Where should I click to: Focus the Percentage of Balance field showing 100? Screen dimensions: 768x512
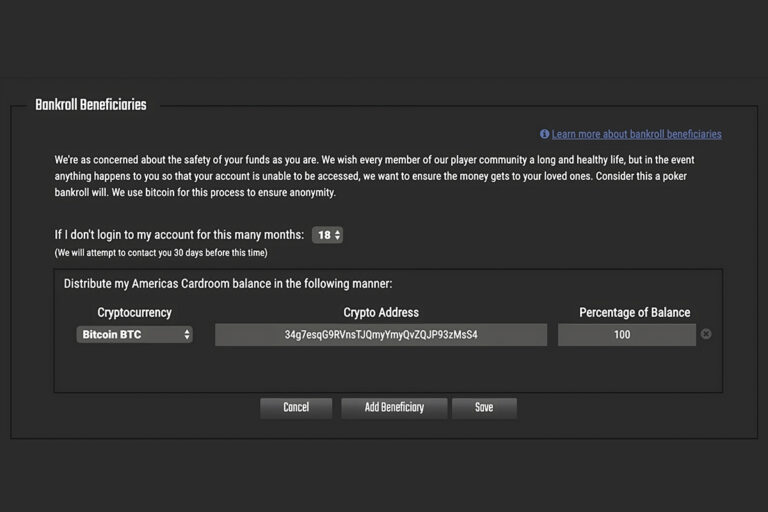pyautogui.click(x=627, y=335)
